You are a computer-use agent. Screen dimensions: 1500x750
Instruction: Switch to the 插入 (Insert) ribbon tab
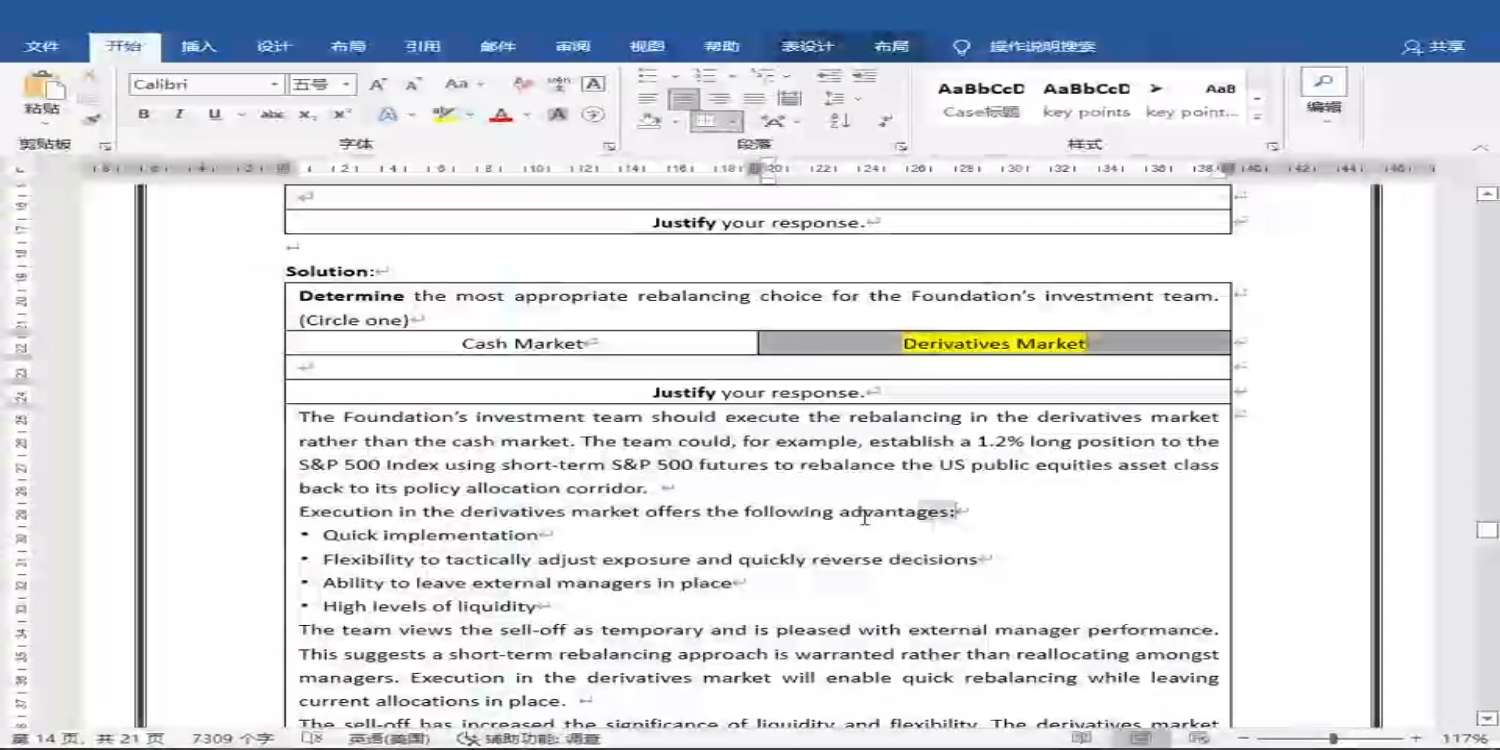(198, 46)
